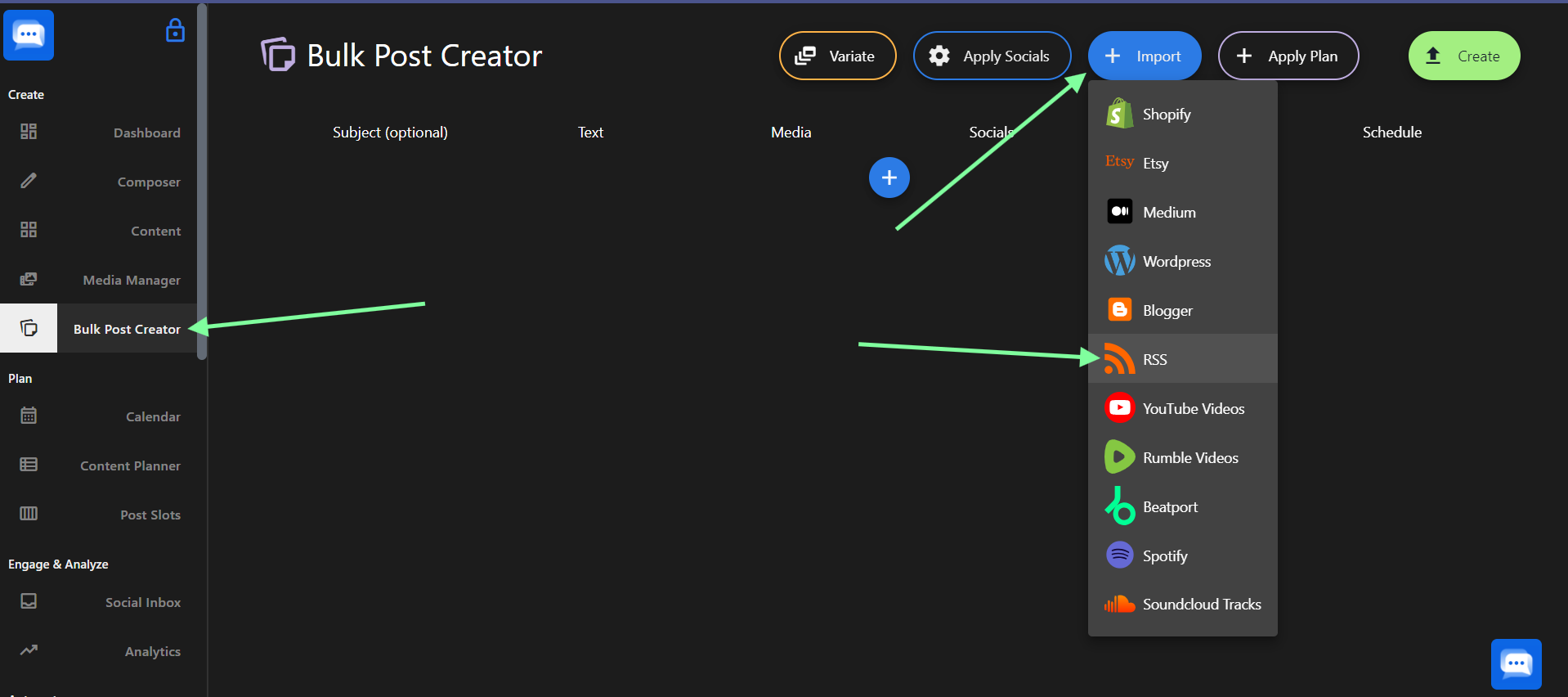Open the support chat bubble bottom-right

point(1516,664)
